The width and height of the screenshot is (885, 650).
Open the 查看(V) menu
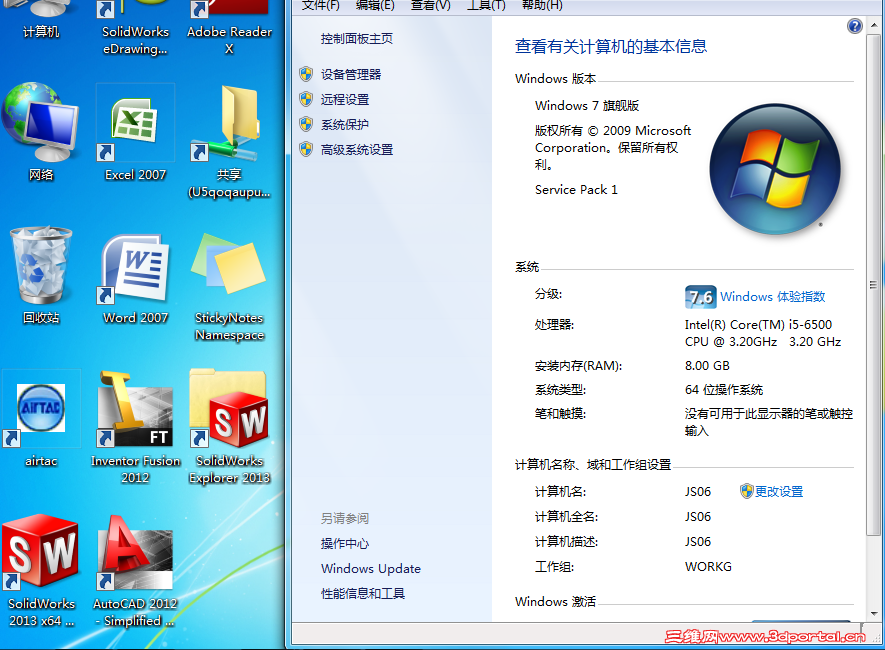(430, 6)
